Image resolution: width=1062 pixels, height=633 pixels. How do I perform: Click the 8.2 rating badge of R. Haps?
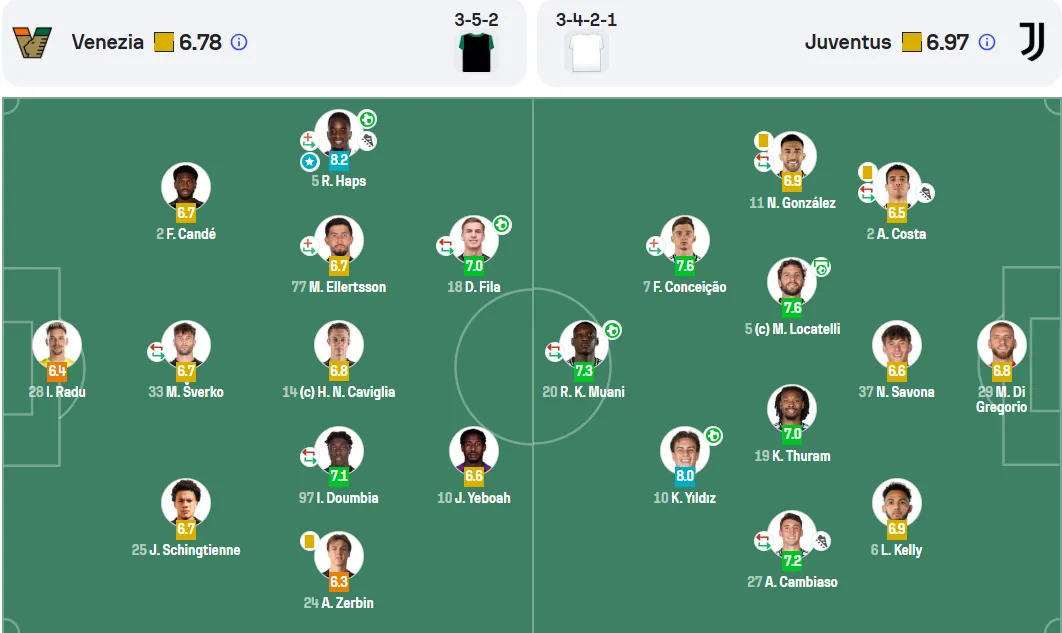(x=339, y=160)
